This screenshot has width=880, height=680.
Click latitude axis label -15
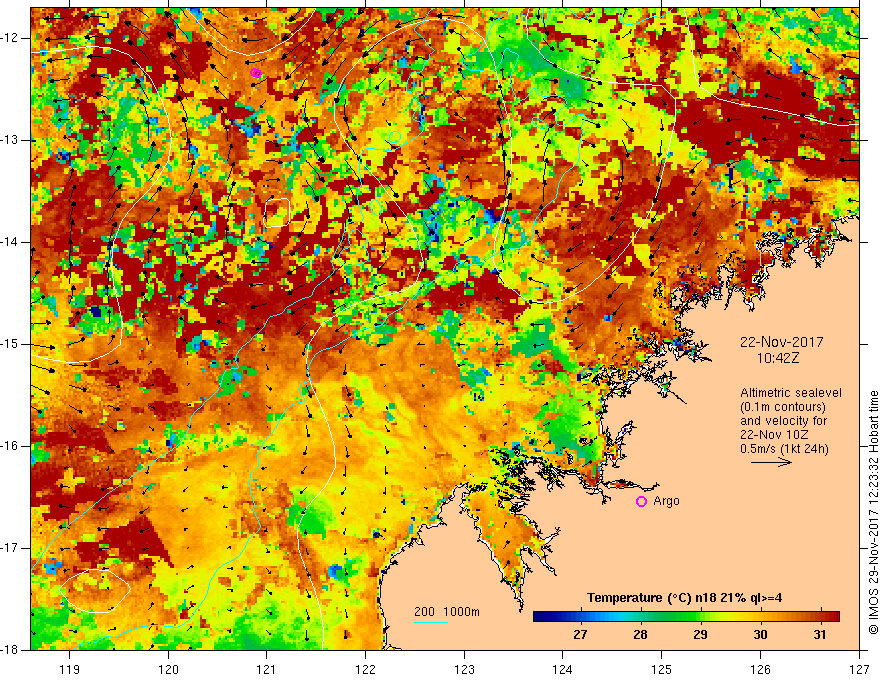(10, 344)
